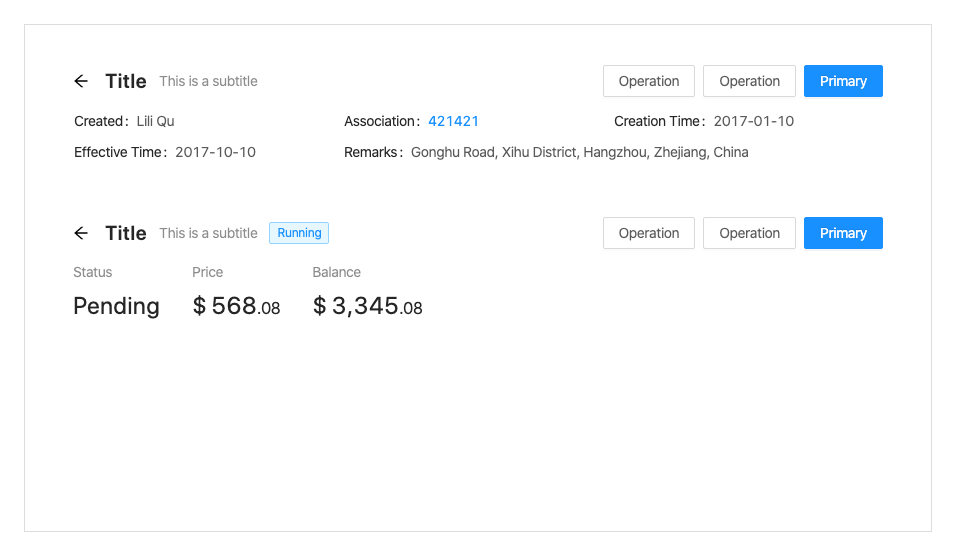The width and height of the screenshot is (956, 556).
Task: Select the subtitle text beside the Running tag
Action: tap(208, 233)
